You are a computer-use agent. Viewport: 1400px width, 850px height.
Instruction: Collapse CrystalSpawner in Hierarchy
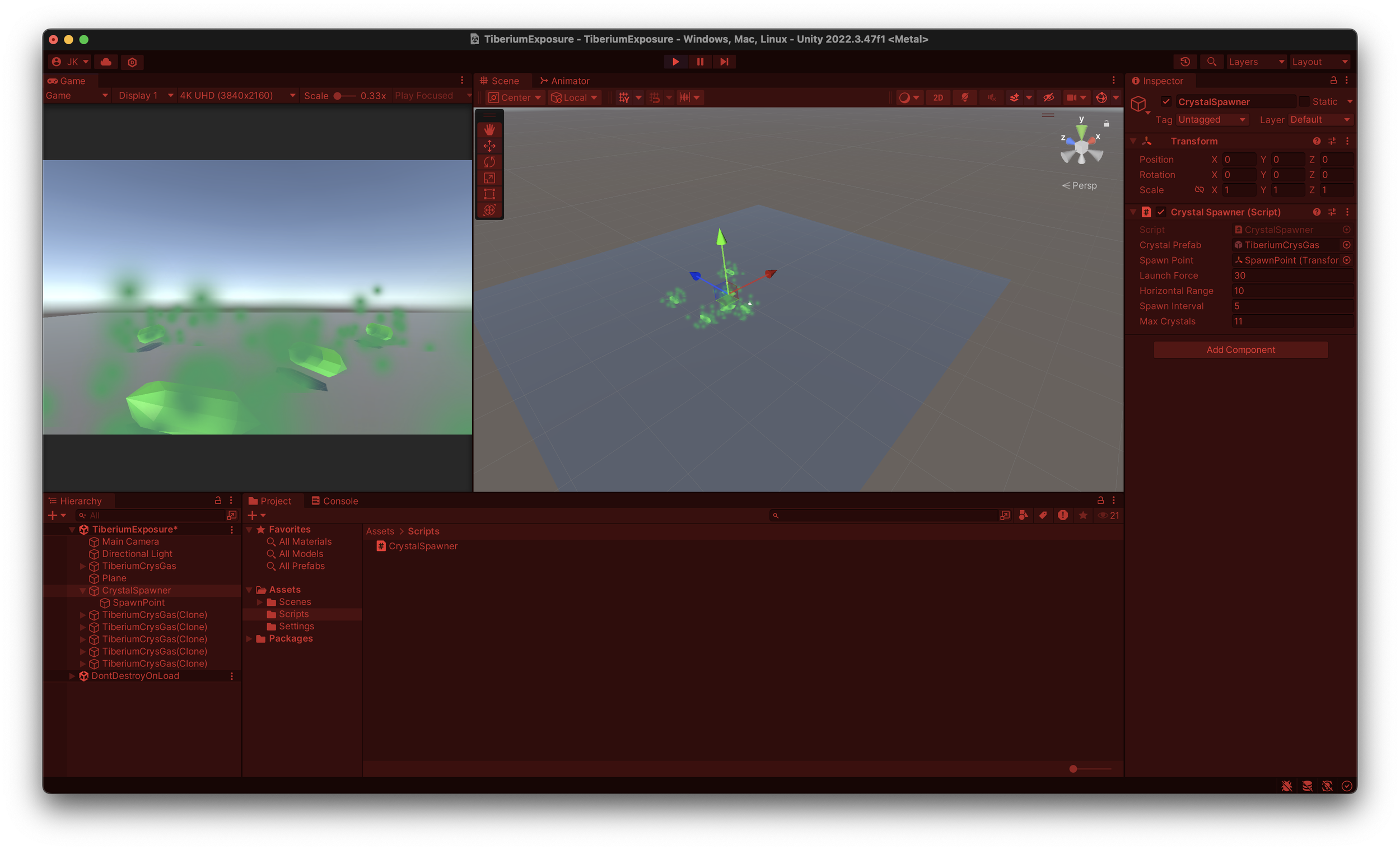pos(83,590)
